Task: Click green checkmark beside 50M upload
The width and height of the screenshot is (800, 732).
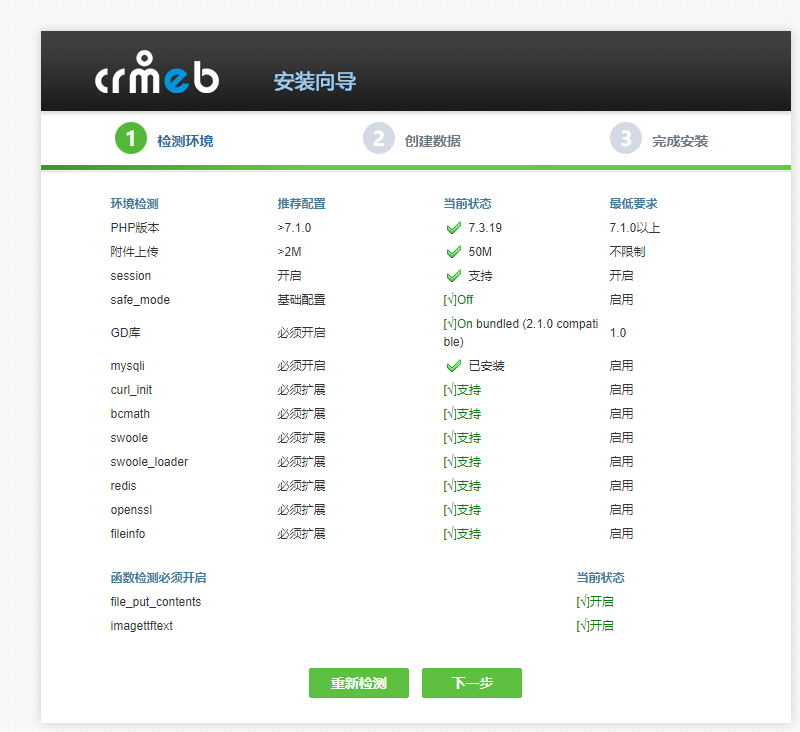Action: 454,252
